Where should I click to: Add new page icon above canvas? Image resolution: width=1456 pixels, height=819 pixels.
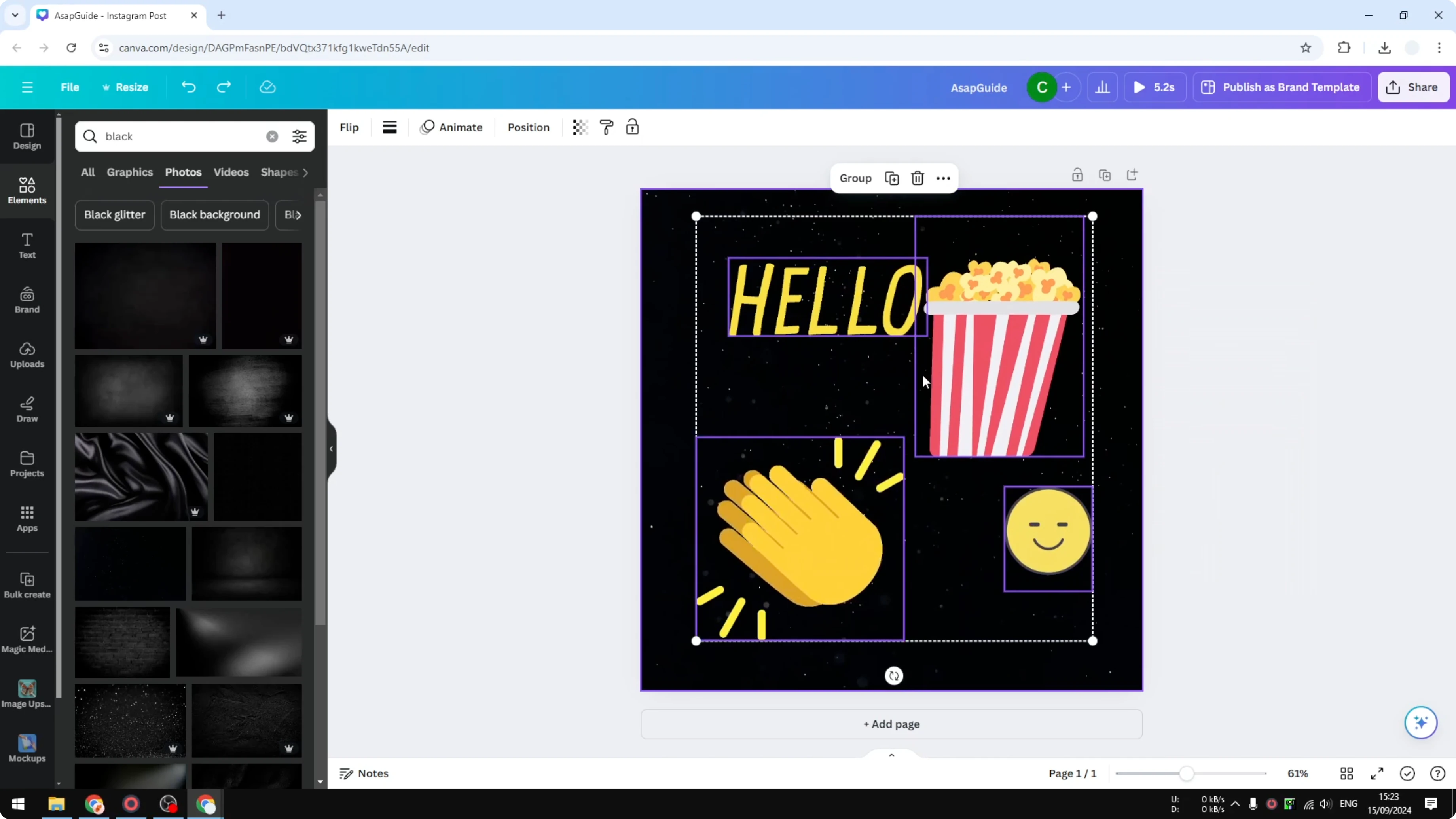tap(1132, 174)
